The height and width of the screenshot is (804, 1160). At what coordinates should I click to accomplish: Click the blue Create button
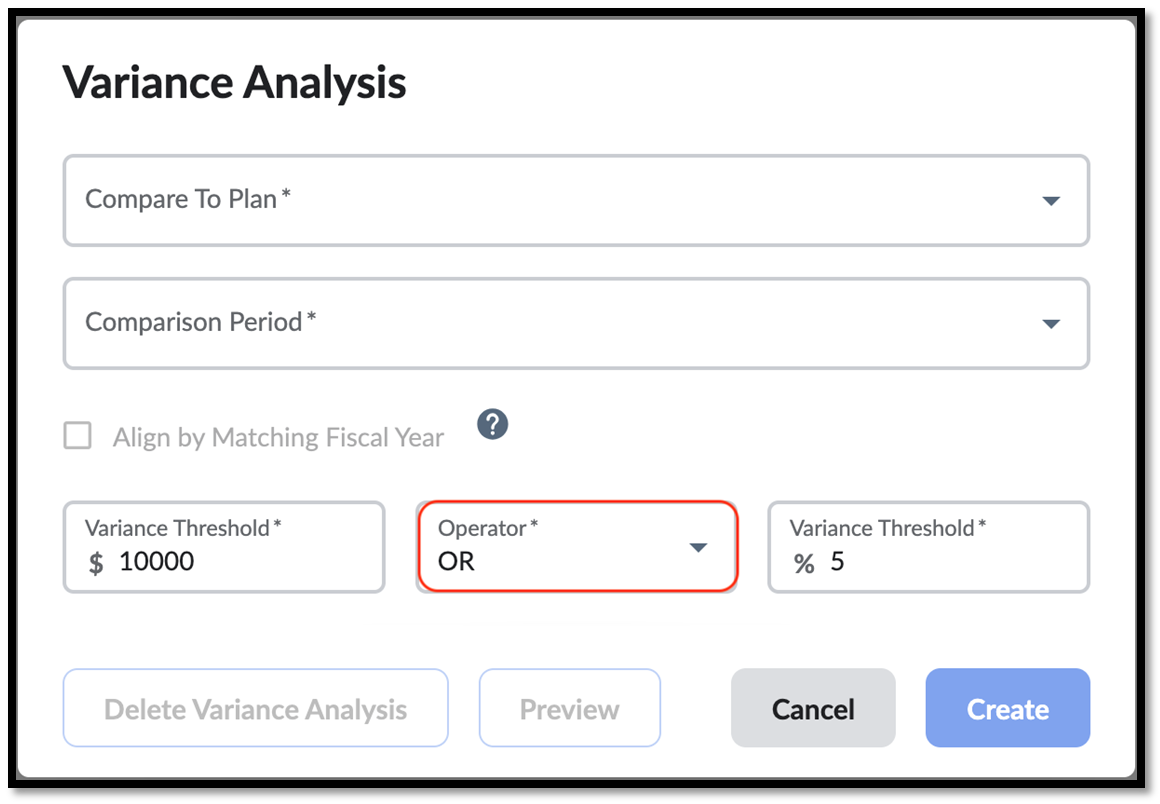coord(1008,708)
